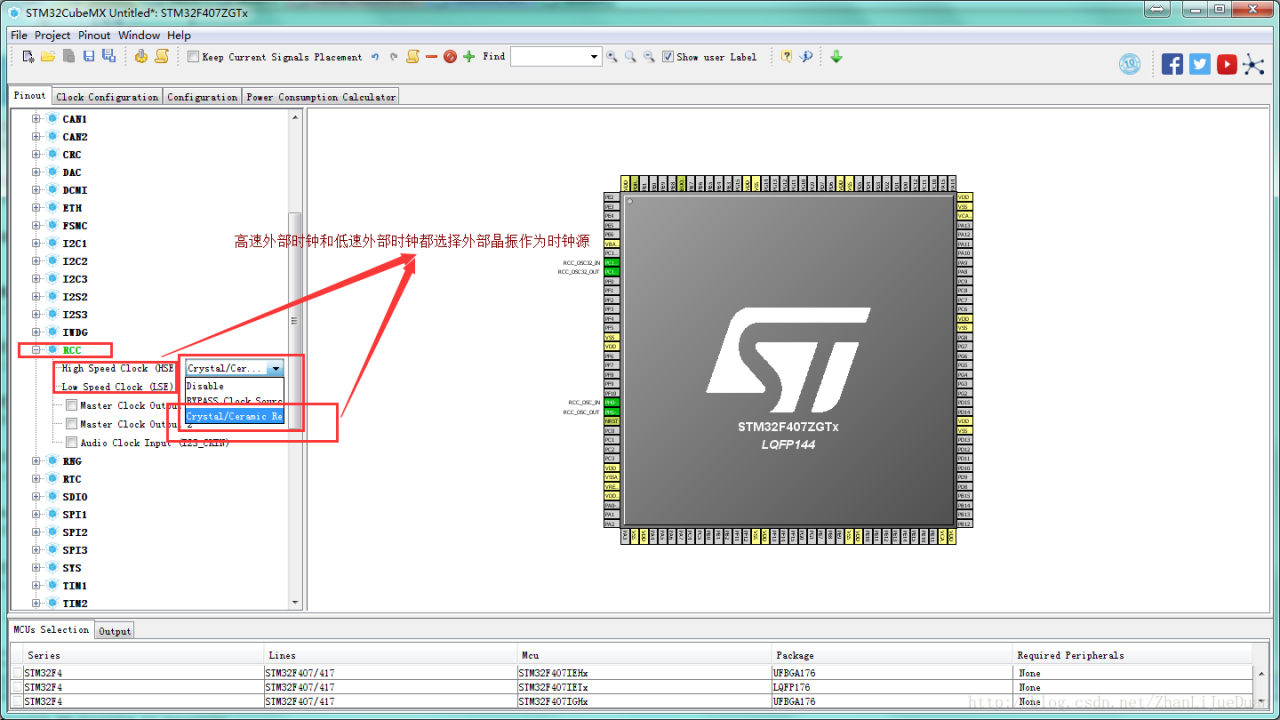Select the SPI1 tree item label

point(75,514)
